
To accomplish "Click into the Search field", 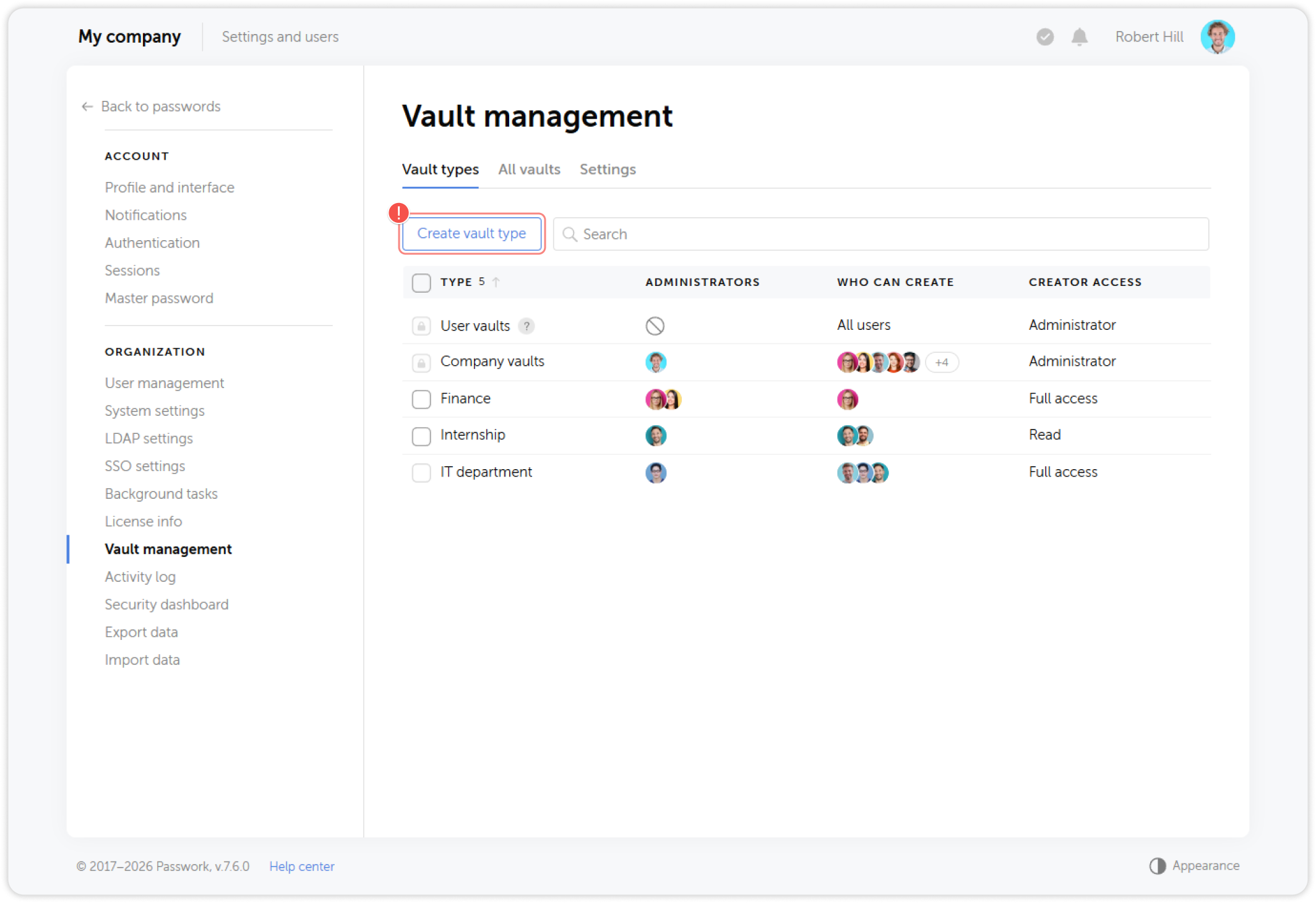I will (880, 234).
